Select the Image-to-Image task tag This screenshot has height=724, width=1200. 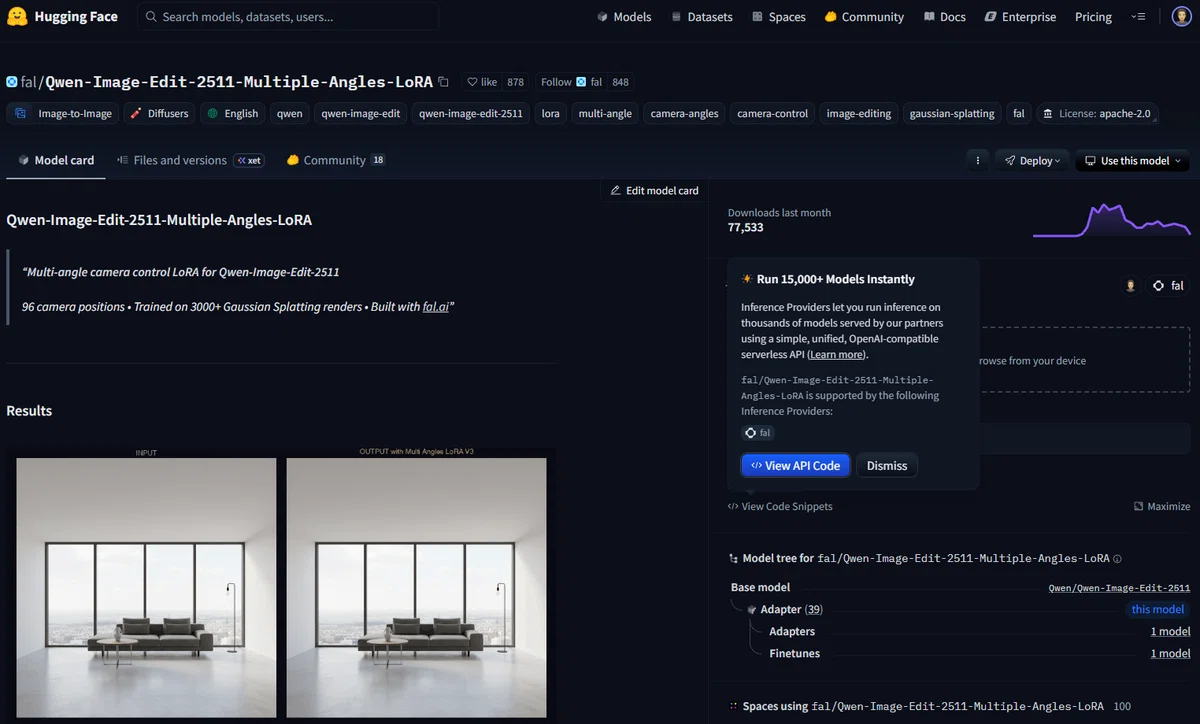[63, 113]
